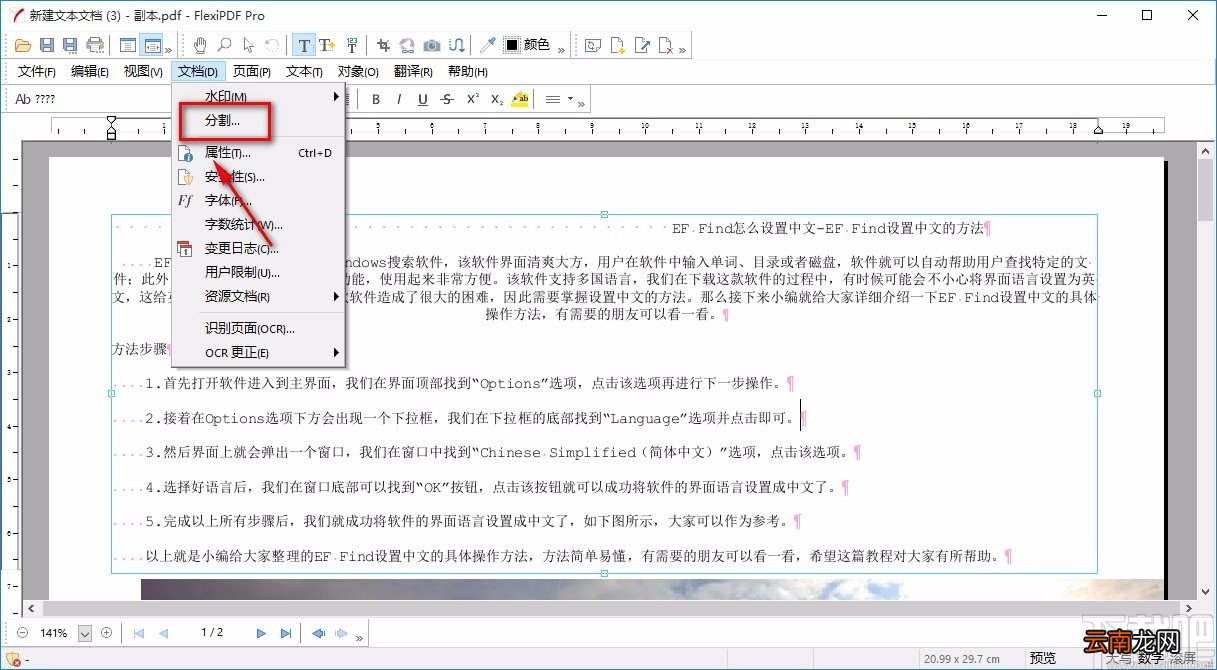Click the Undo icon
1217x670 pixels.
(x=272, y=45)
